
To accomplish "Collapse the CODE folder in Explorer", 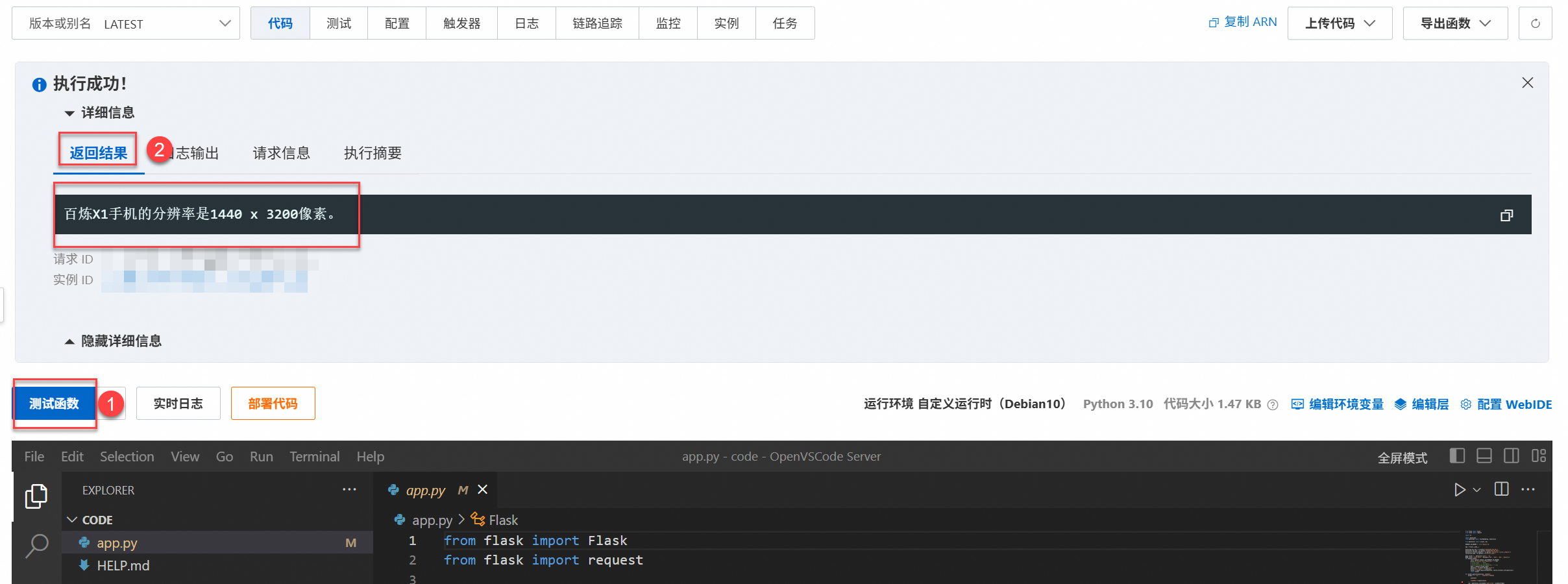I will (x=90, y=520).
